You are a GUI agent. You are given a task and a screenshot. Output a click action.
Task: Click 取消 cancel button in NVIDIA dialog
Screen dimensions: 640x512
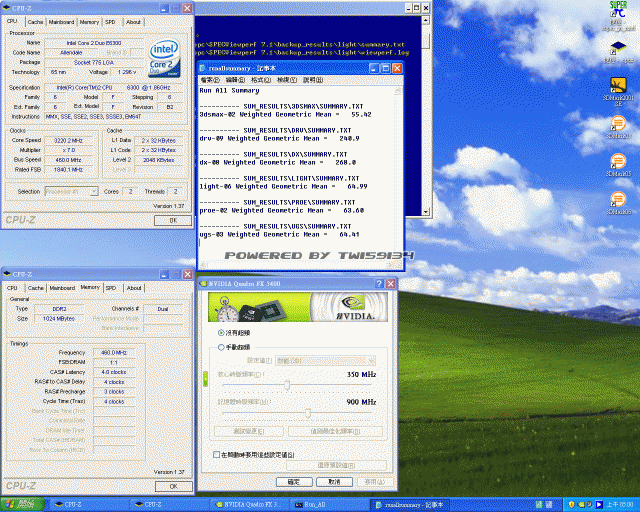[334, 482]
